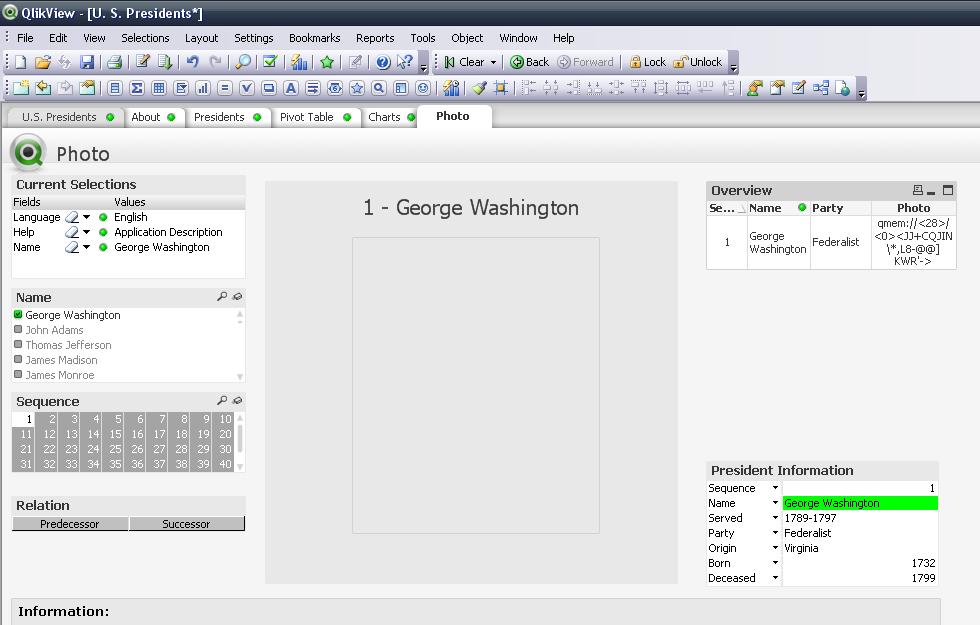
Task: Click the Current Selections checkmark icon
Action: [270, 62]
